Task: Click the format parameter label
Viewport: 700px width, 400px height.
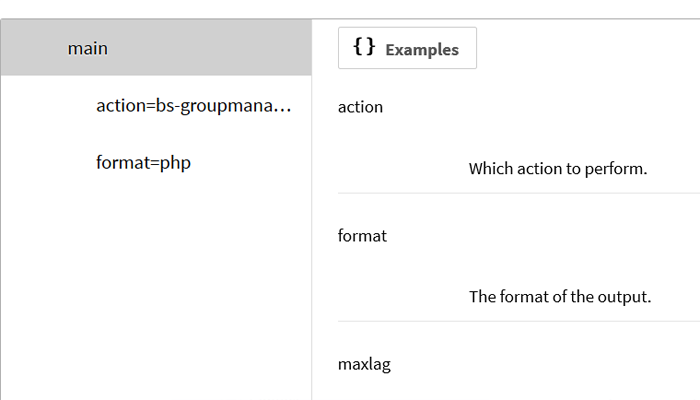Action: (362, 236)
